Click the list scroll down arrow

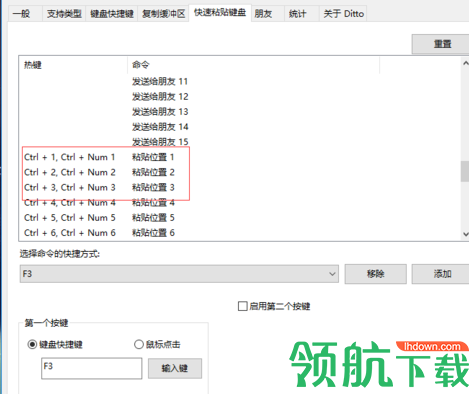coord(465,234)
